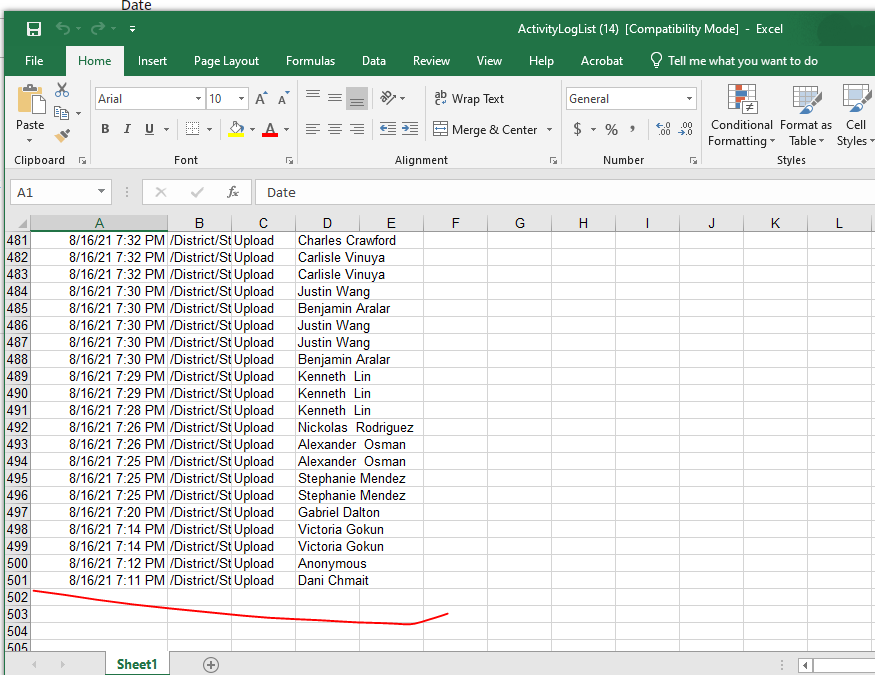
Task: Open Conditional Formatting menu
Action: [x=742, y=115]
